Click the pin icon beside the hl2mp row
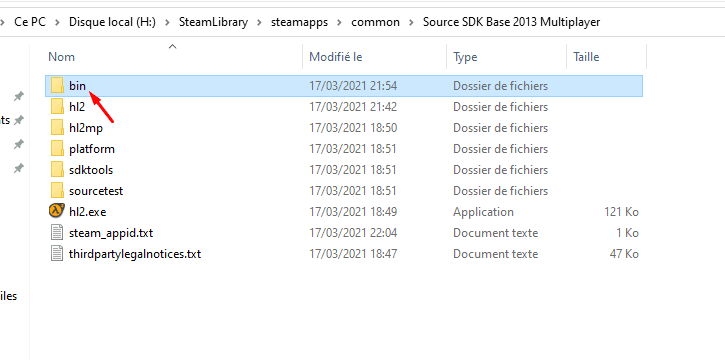 (18, 120)
